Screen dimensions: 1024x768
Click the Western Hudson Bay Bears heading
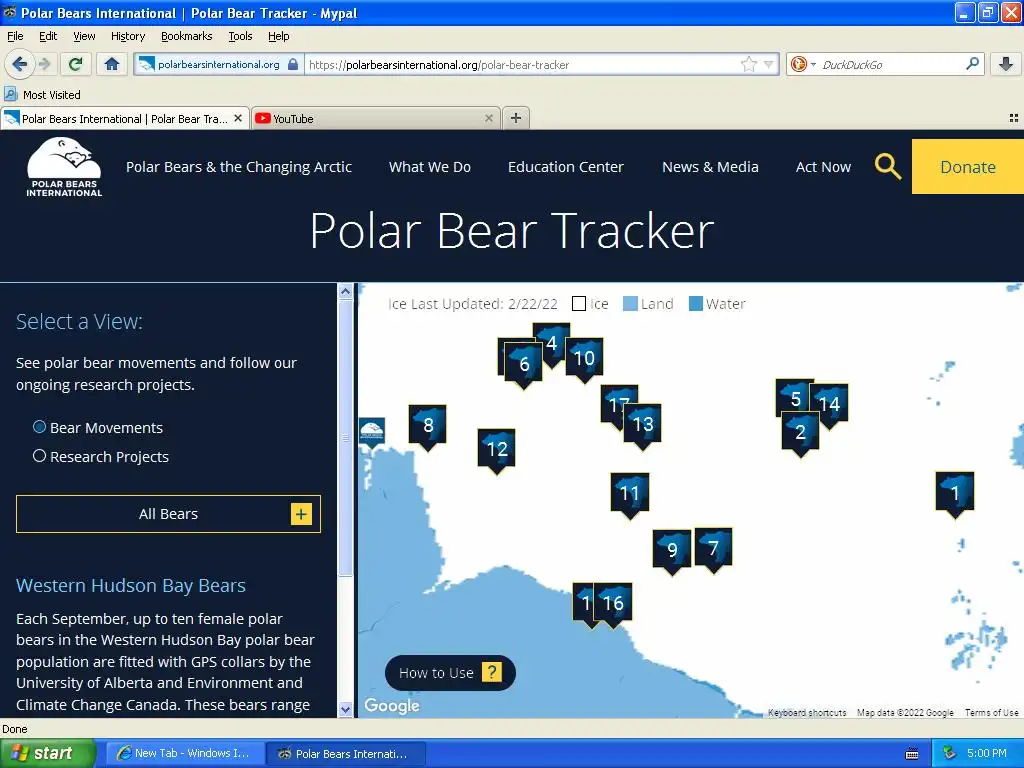coord(131,585)
